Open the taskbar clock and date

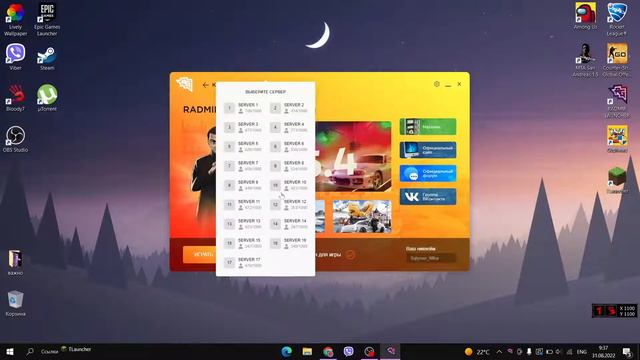604,351
